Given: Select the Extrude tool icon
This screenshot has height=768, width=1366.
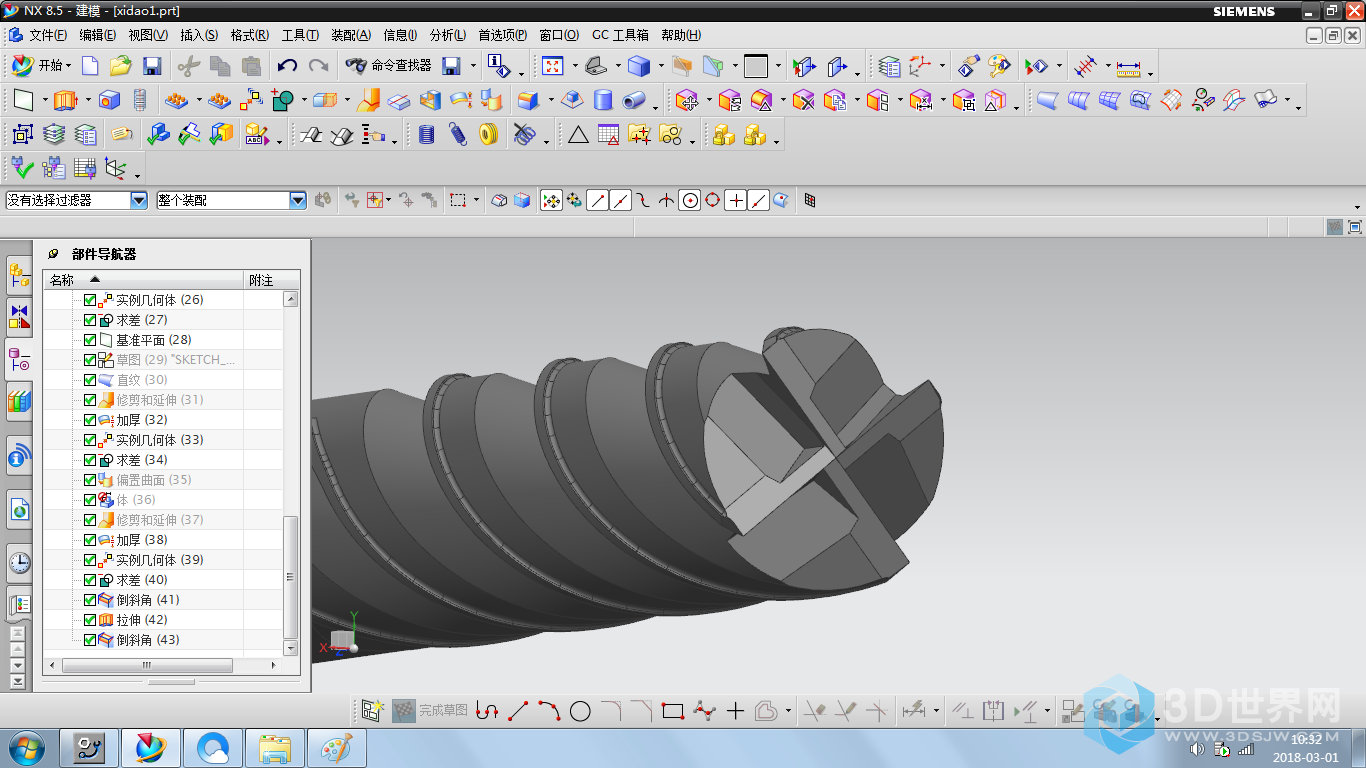Looking at the screenshot, I should coord(65,100).
